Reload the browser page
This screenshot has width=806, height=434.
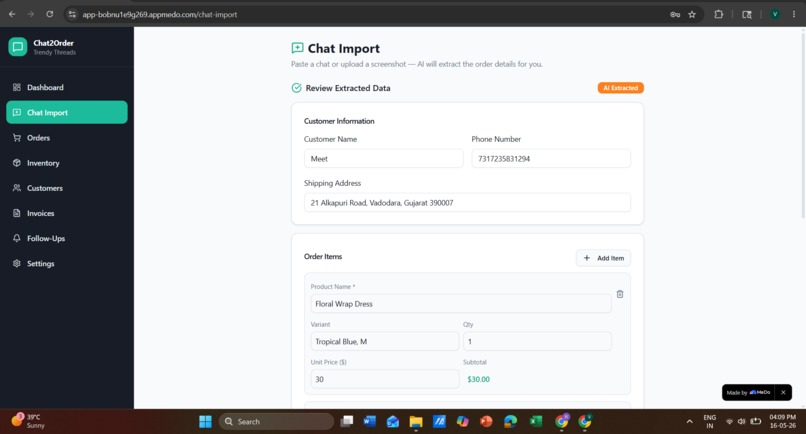coord(49,14)
